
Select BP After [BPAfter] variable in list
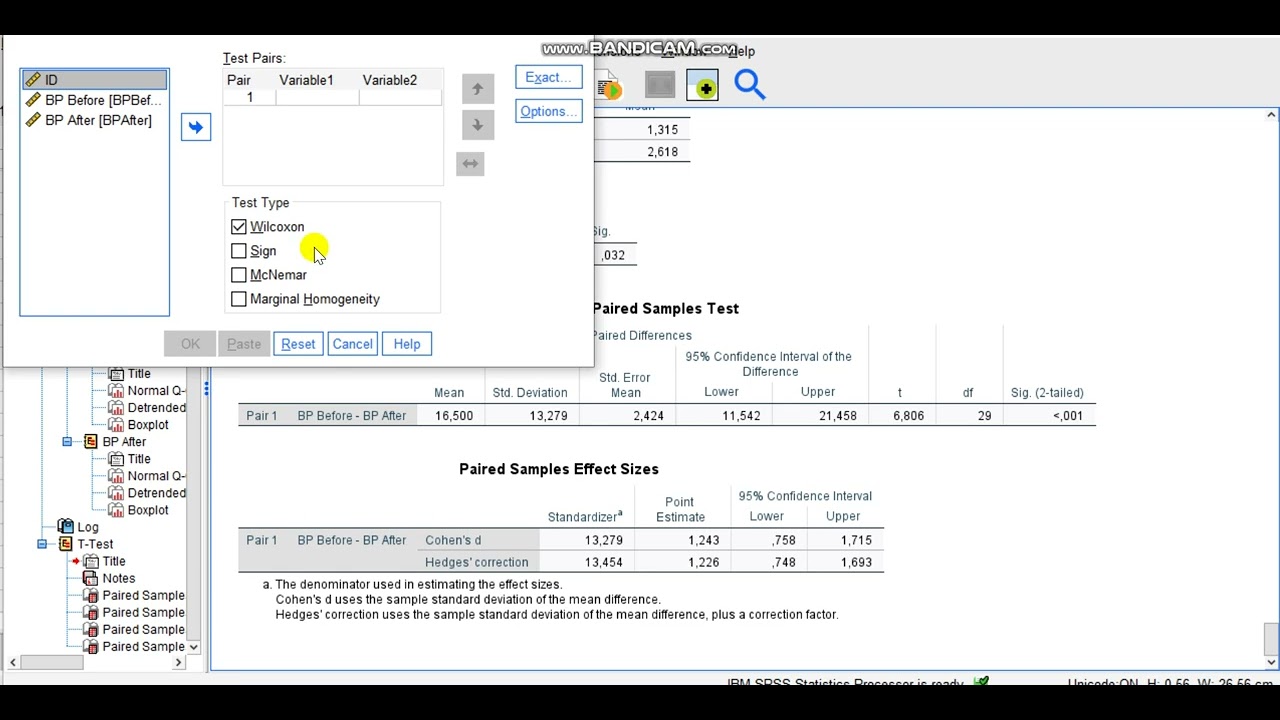(94, 120)
